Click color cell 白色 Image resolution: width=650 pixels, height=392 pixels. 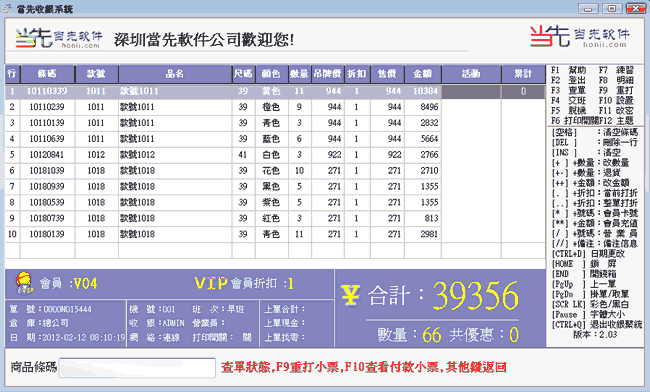coord(271,155)
